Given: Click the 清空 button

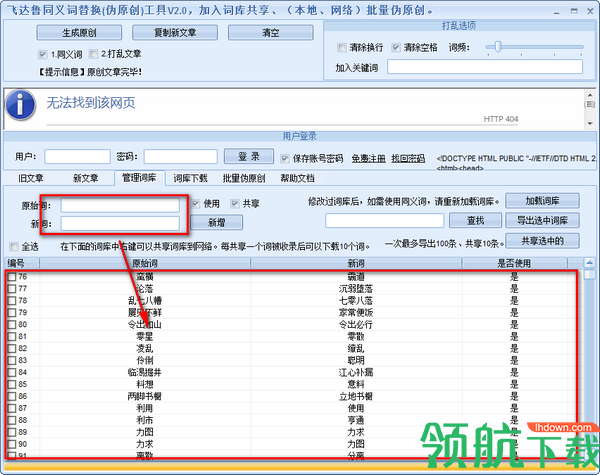Looking at the screenshot, I should click(271, 33).
